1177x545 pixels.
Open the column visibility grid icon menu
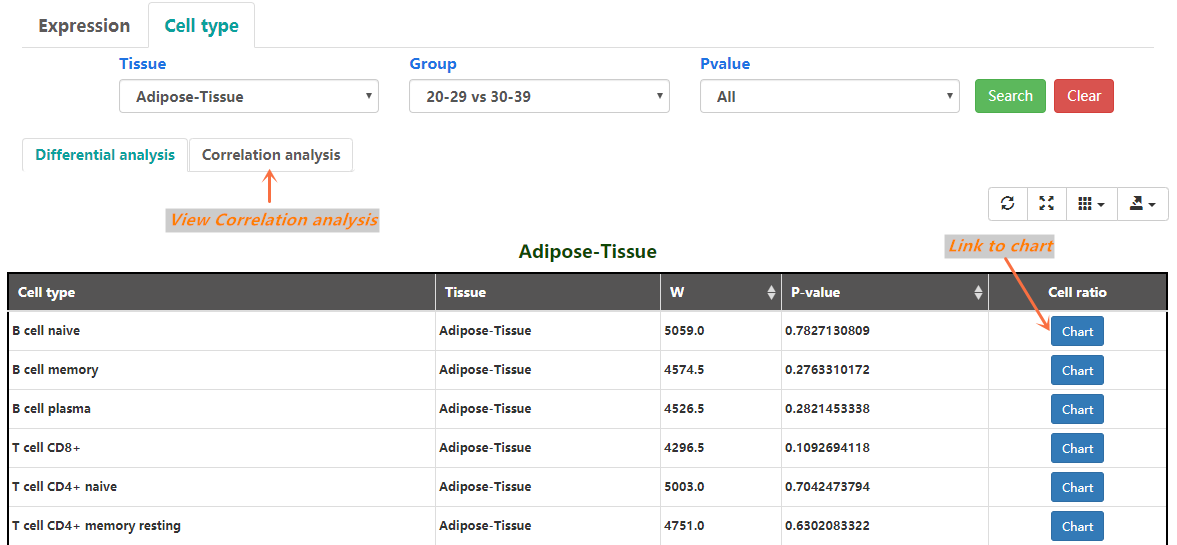[x=1091, y=204]
